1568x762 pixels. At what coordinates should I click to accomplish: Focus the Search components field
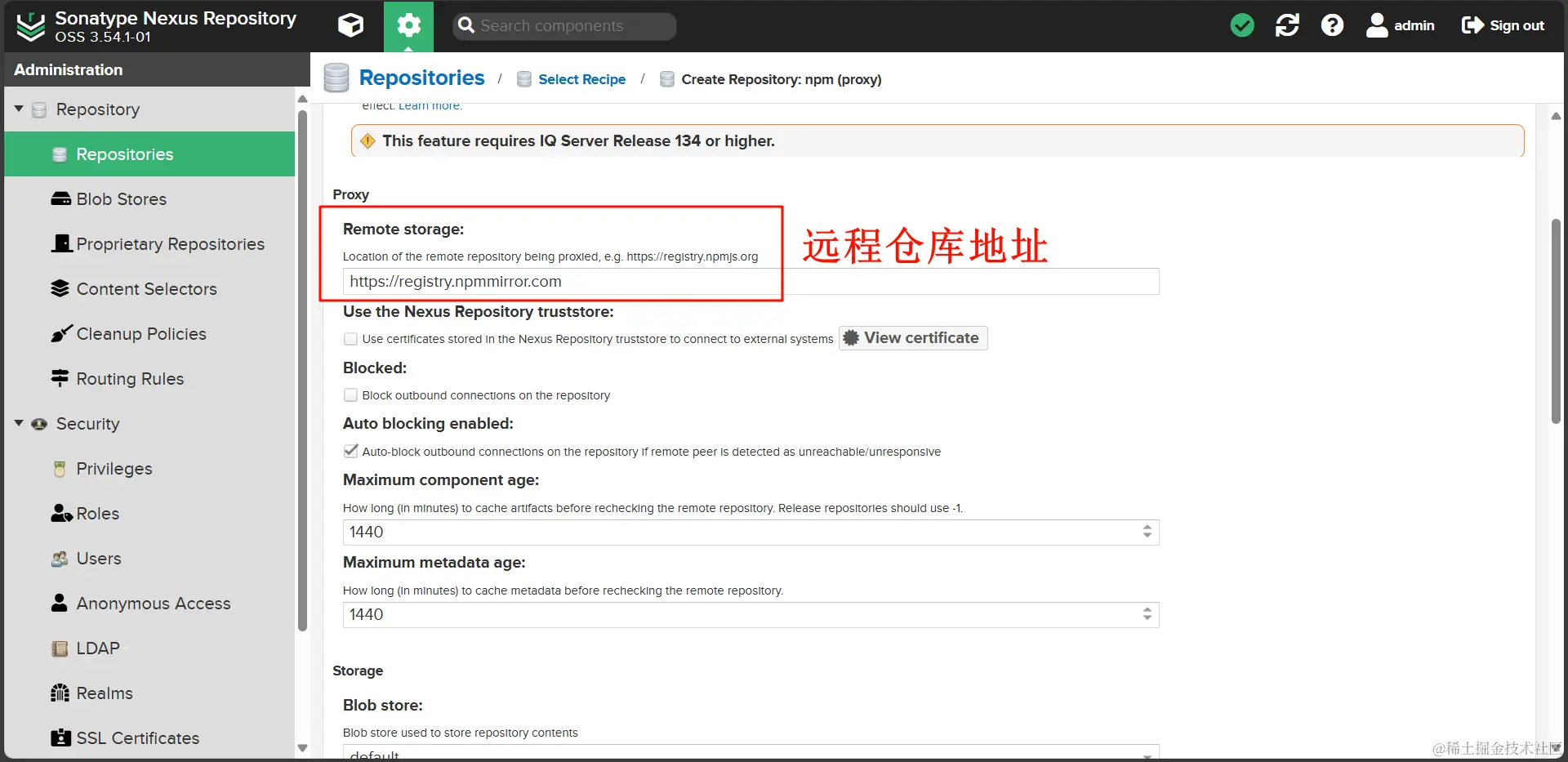564,26
